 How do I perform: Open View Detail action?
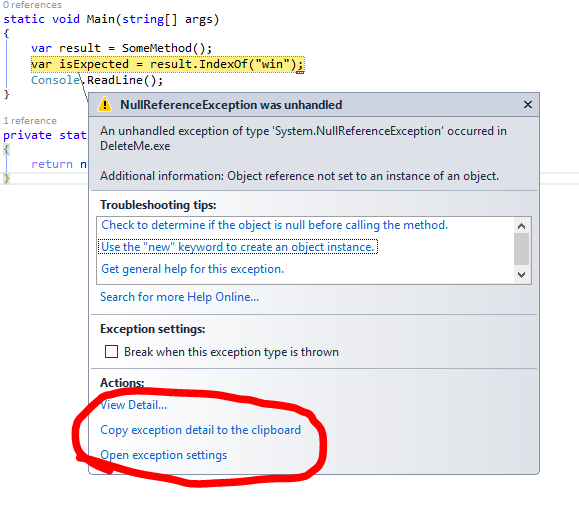133,405
